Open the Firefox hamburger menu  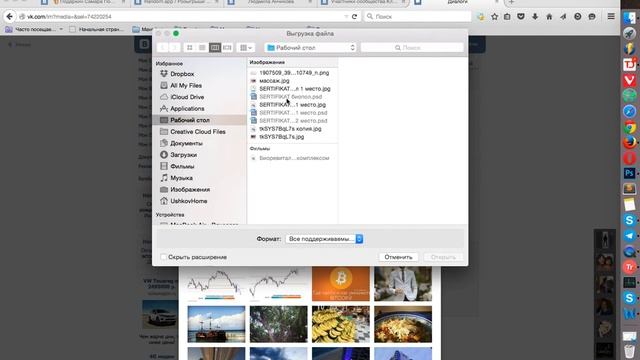(x=611, y=17)
